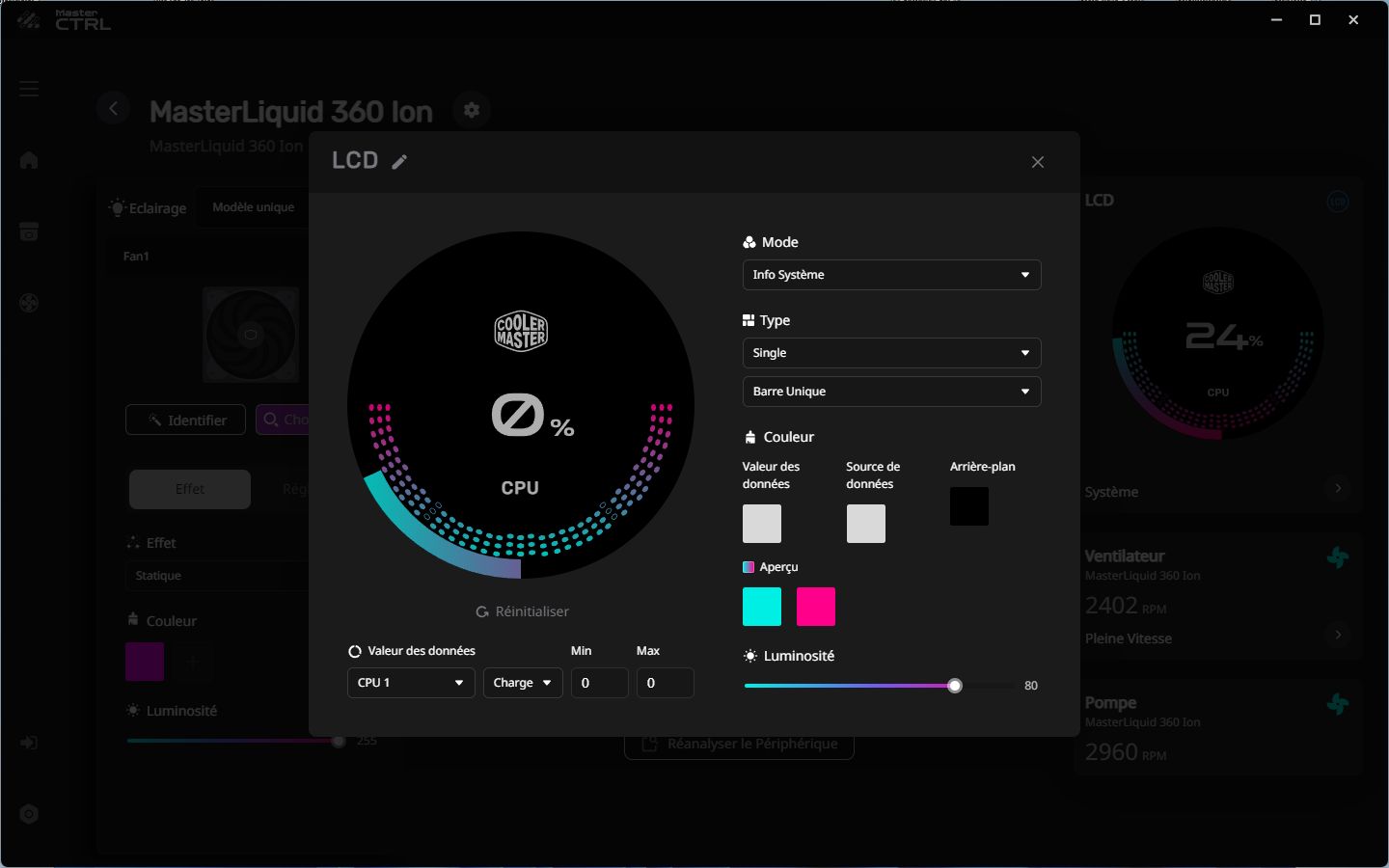The height and width of the screenshot is (868, 1389).
Task: Go to Home via sidebar house icon
Action: (x=29, y=160)
